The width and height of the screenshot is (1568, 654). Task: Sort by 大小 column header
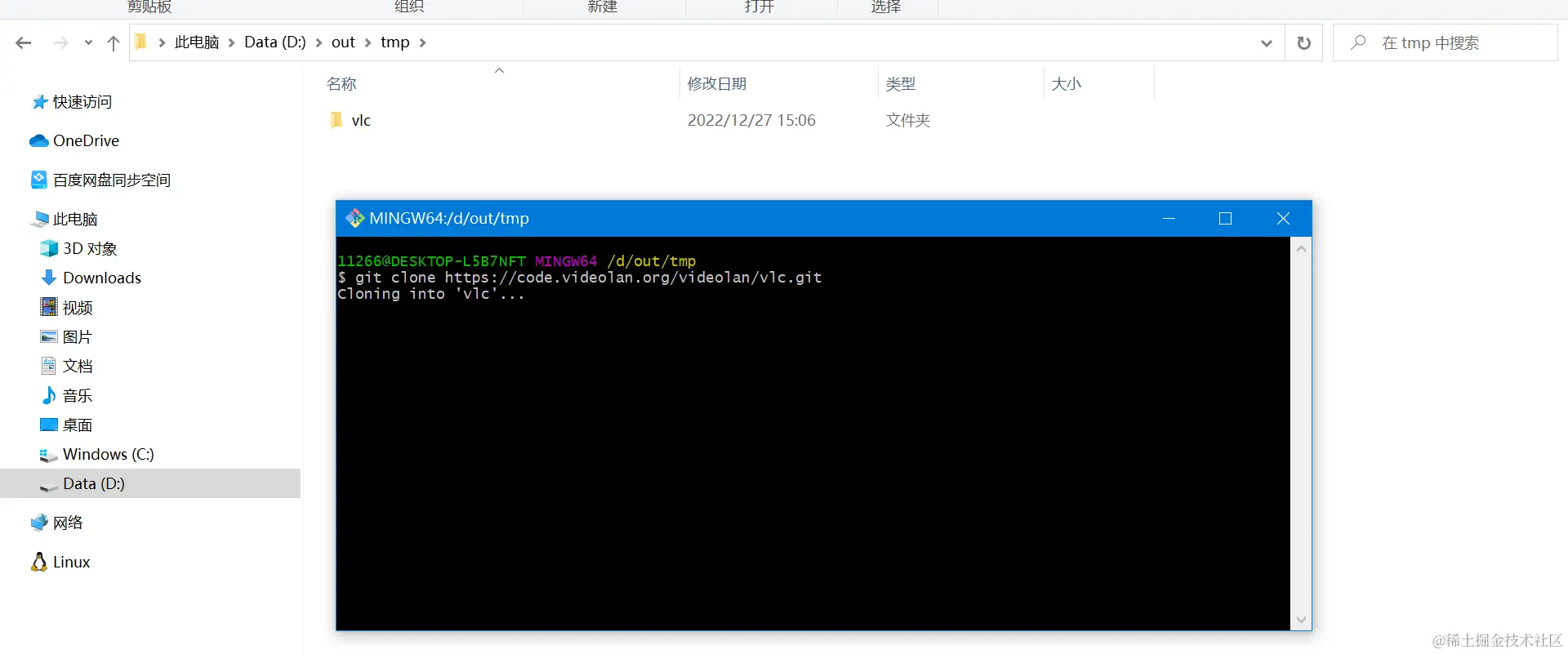click(x=1066, y=84)
